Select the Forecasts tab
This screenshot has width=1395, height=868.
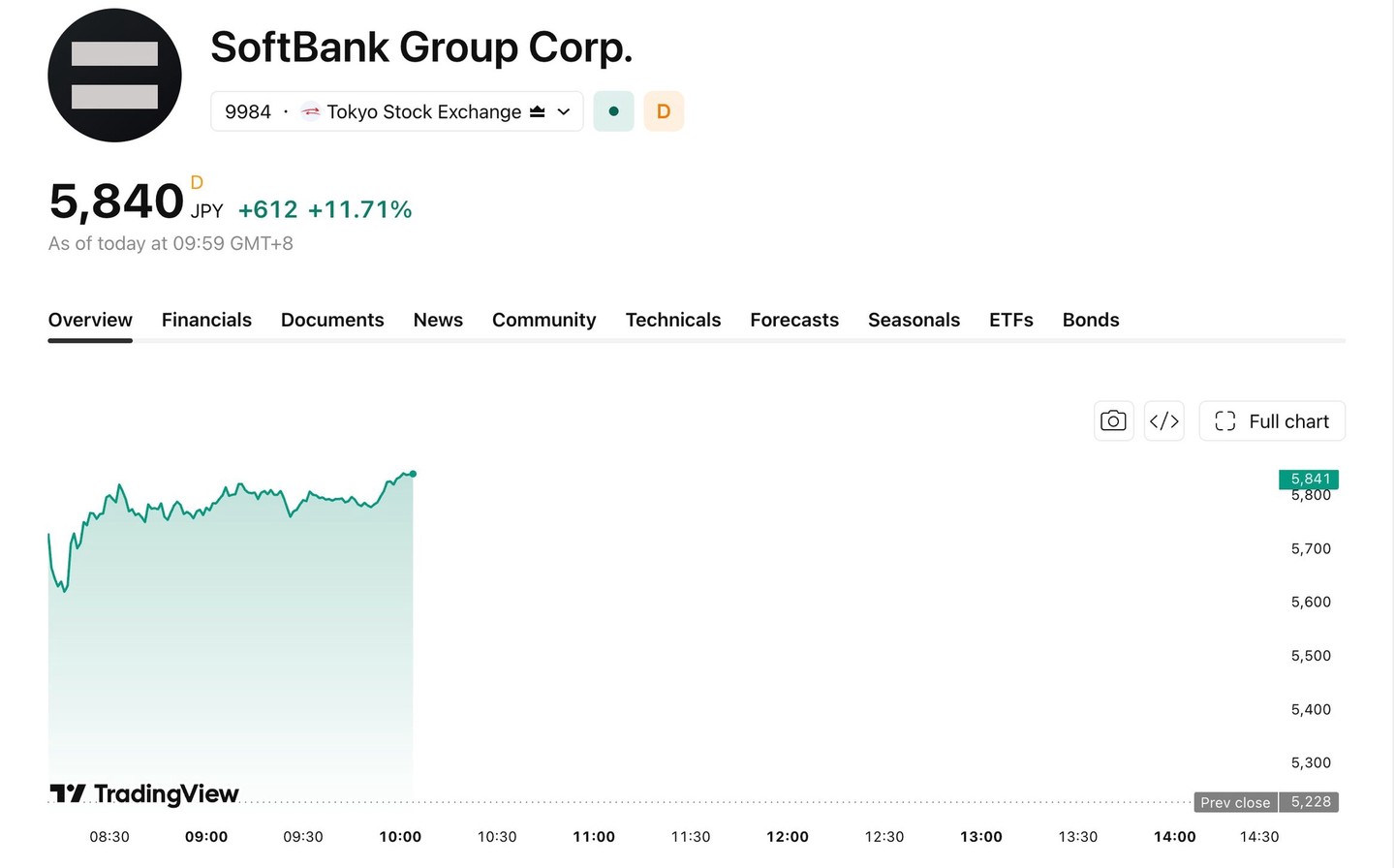(794, 320)
